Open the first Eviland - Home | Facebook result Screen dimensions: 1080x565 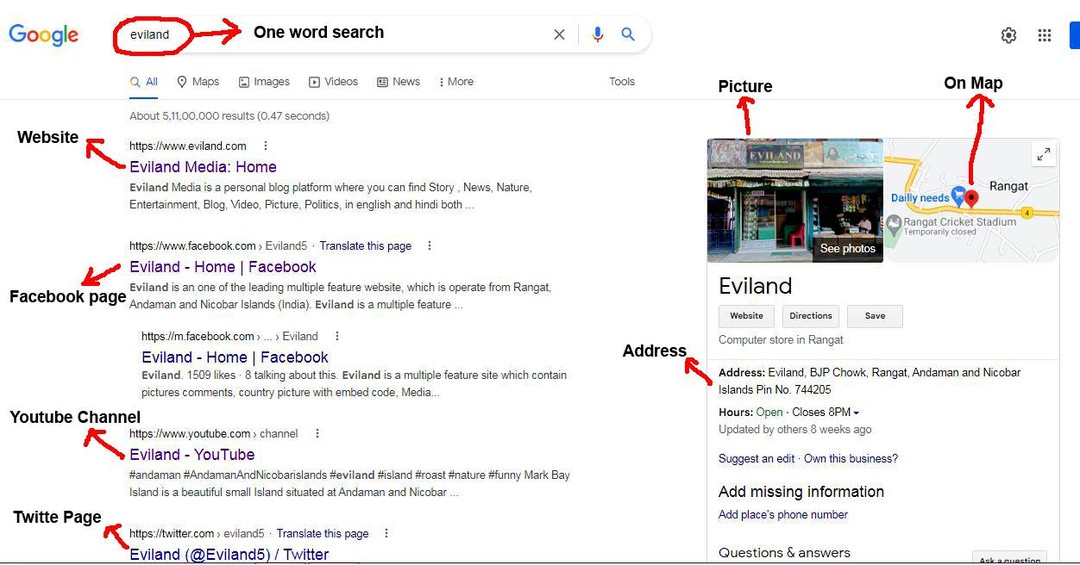[222, 267]
